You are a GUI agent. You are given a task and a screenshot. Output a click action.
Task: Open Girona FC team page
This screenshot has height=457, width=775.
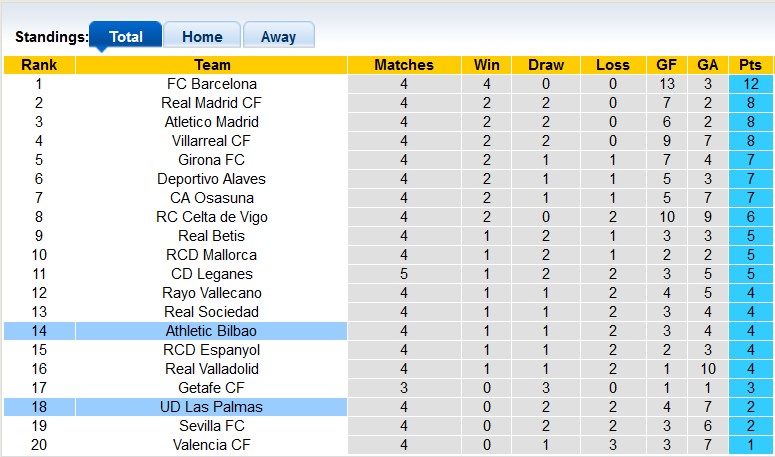212,160
